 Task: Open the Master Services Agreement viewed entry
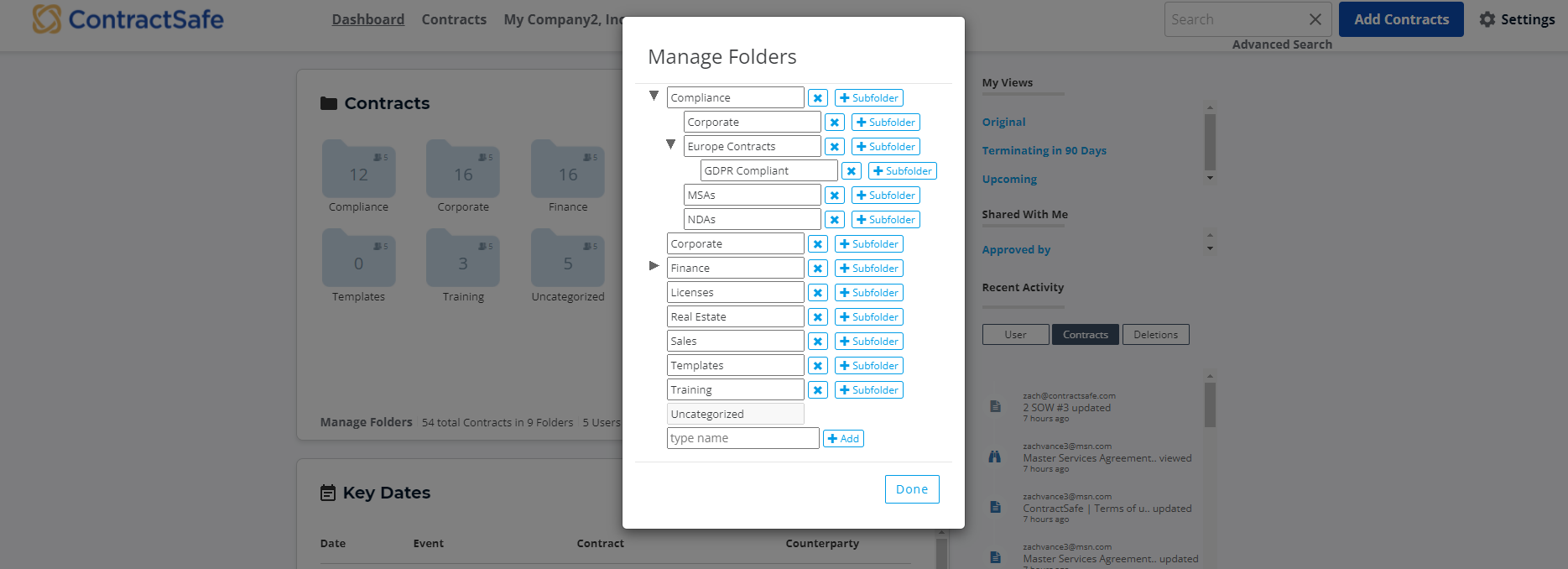pos(1107,458)
